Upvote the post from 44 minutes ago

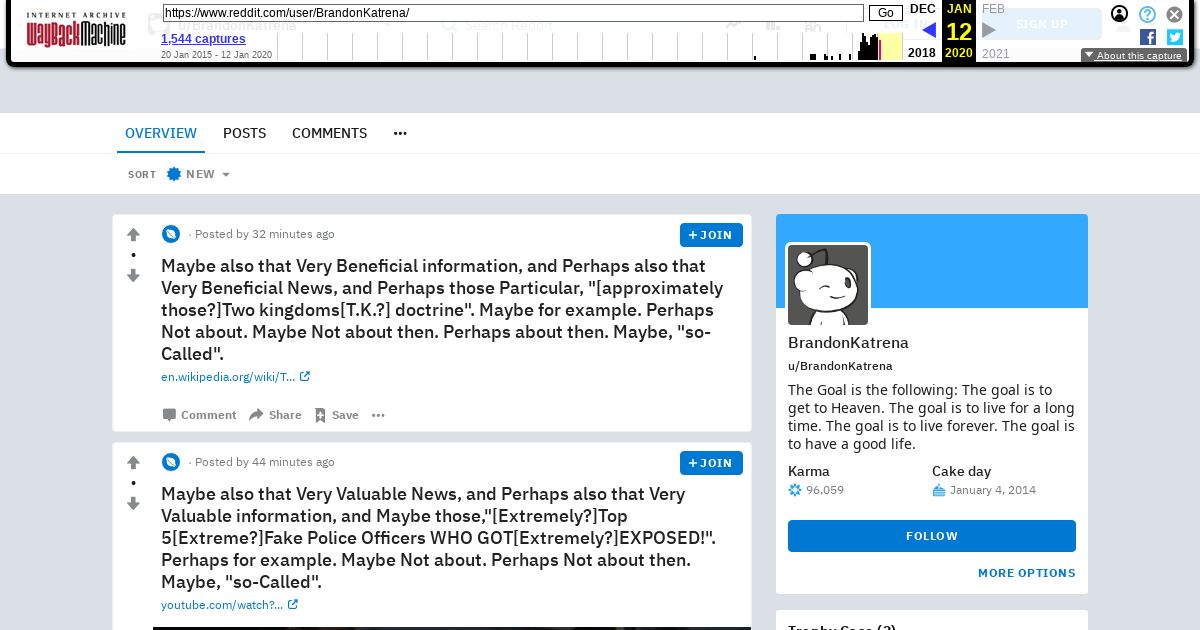coord(133,463)
